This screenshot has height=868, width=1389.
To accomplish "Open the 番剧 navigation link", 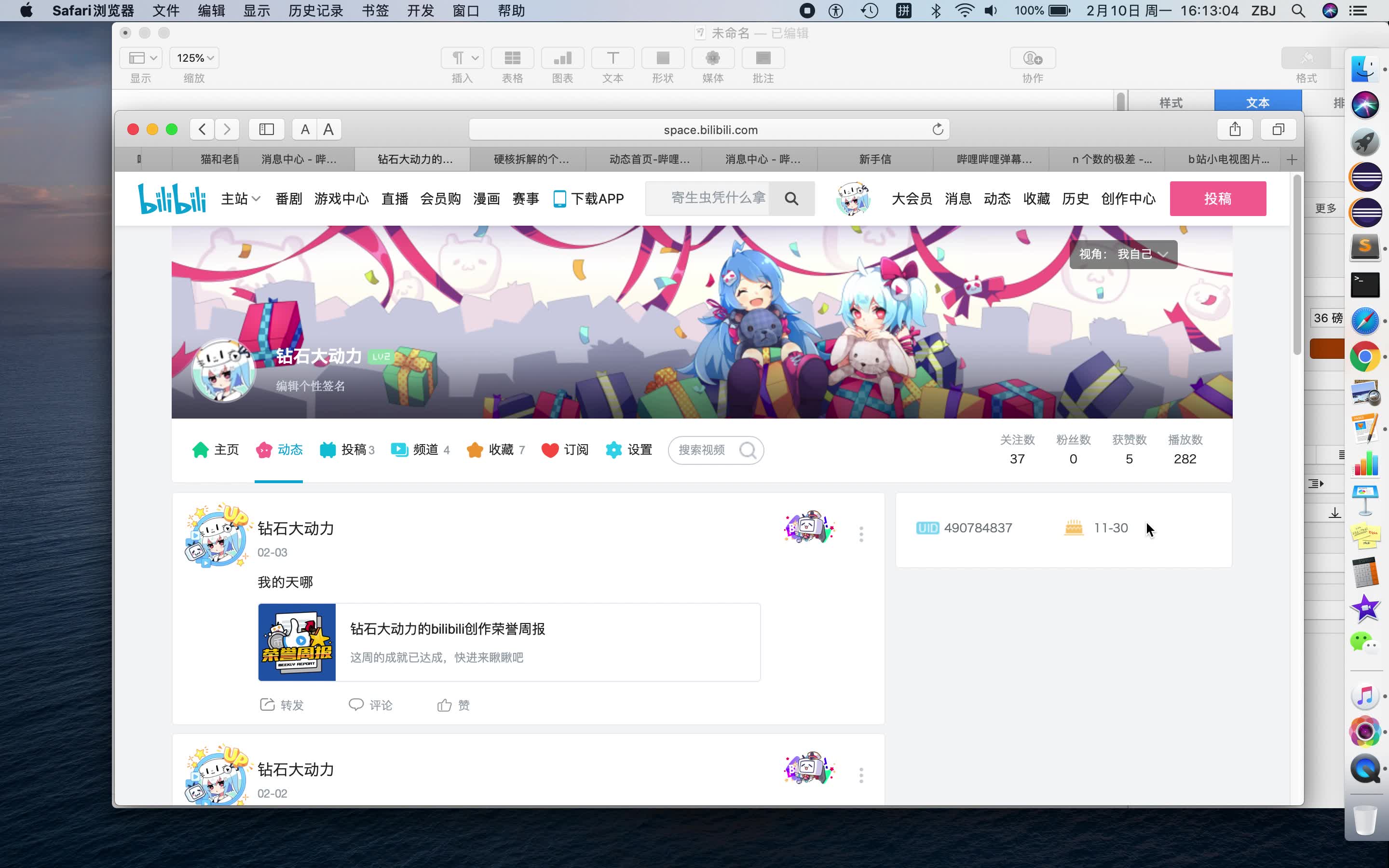I will [x=289, y=199].
